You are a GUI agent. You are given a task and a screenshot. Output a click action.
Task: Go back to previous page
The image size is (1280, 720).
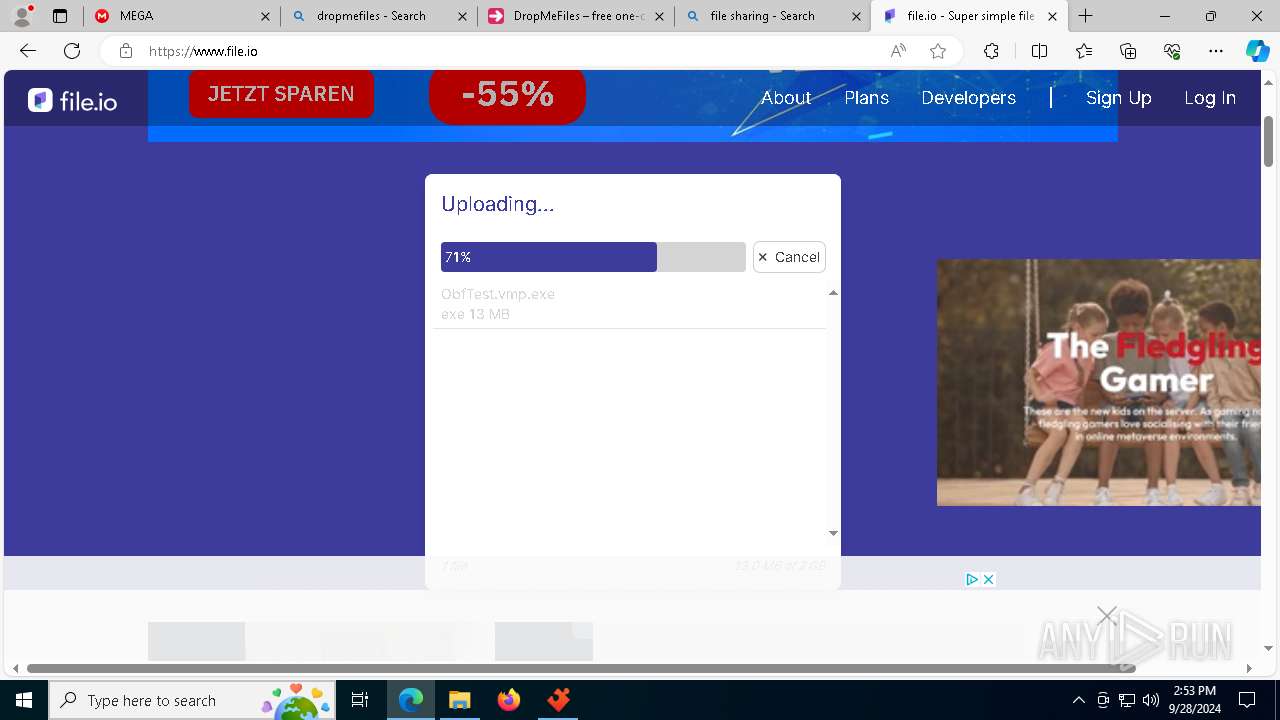[28, 51]
